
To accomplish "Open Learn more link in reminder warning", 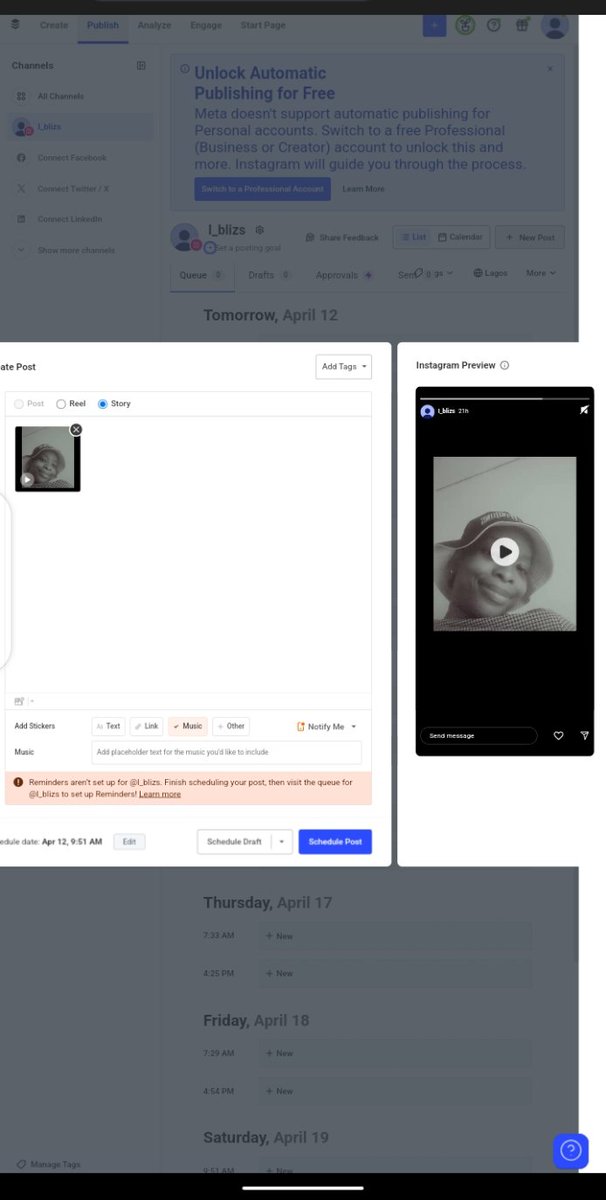I will pyautogui.click(x=160, y=794).
